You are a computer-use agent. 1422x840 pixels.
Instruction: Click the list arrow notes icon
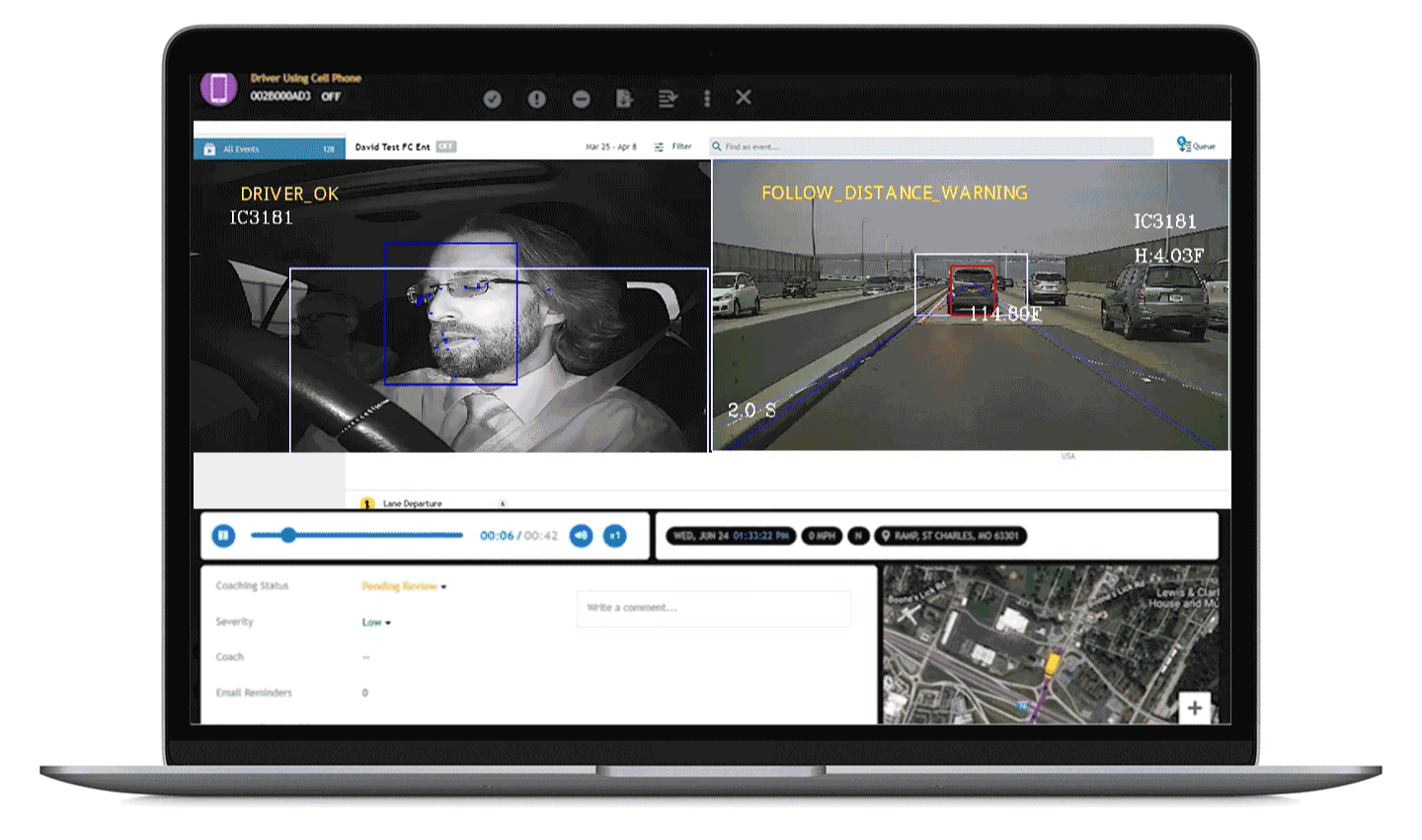(668, 99)
